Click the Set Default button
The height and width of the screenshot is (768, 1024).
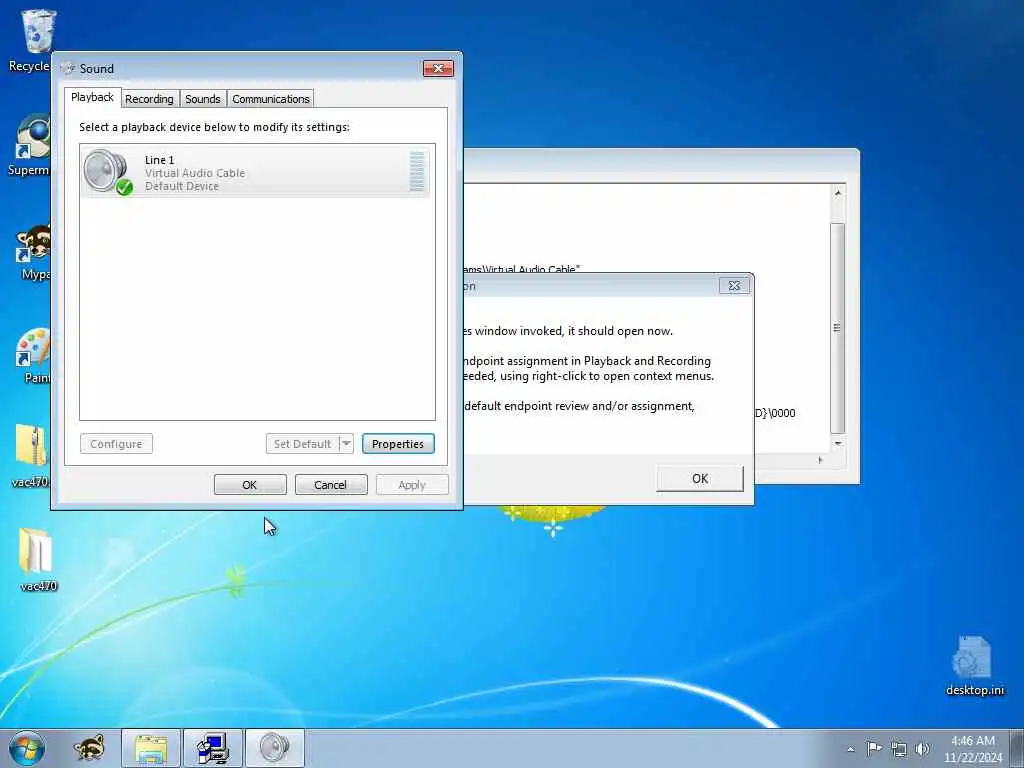pyautogui.click(x=302, y=443)
